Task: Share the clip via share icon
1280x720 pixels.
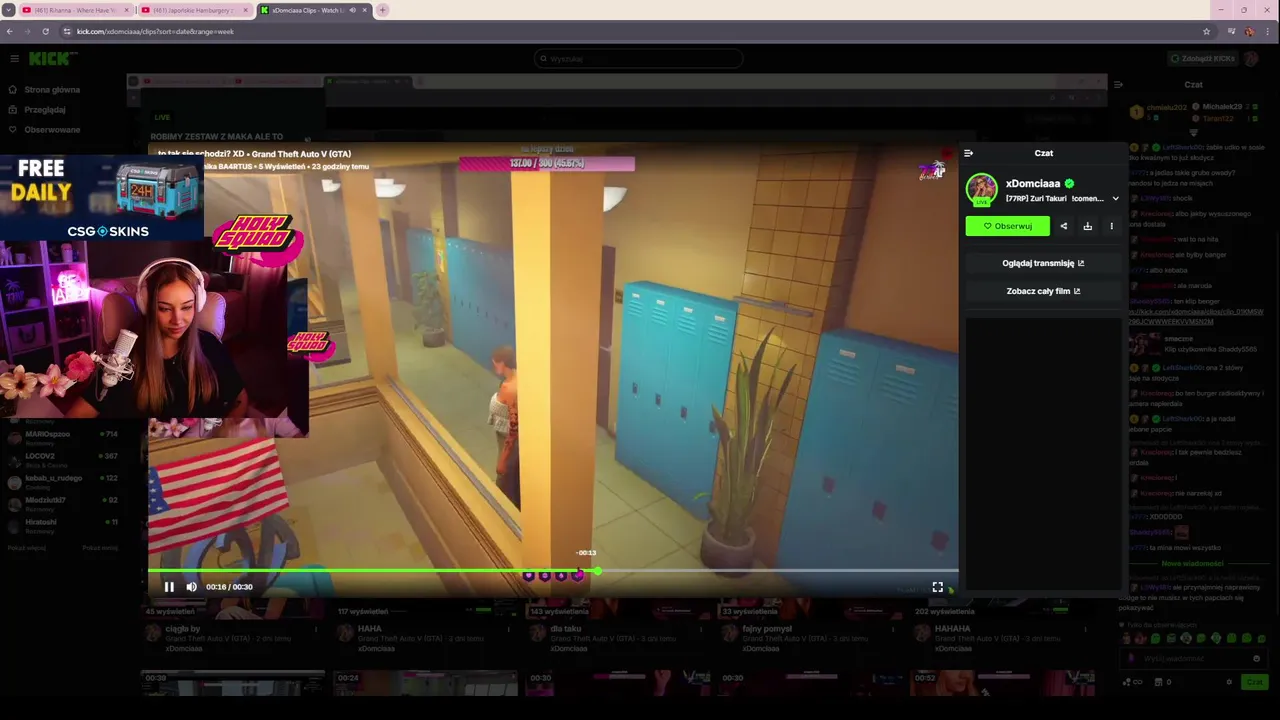Action: pos(1064,226)
